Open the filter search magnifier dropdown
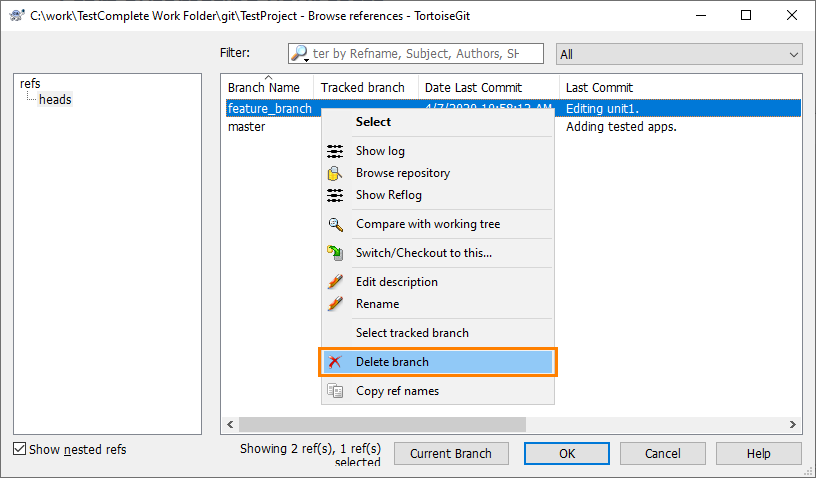This screenshot has width=816, height=478. [x=300, y=54]
